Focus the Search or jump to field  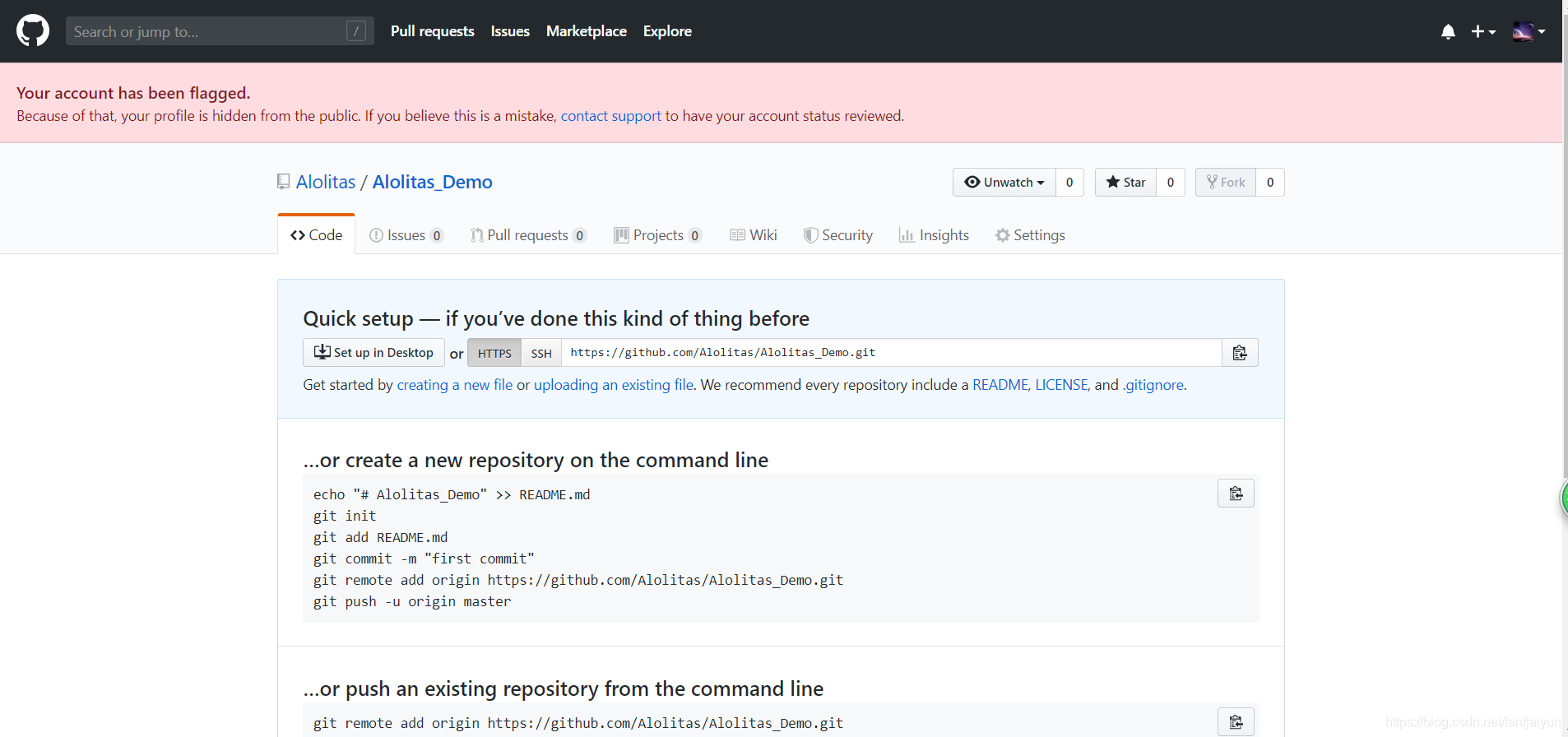220,31
